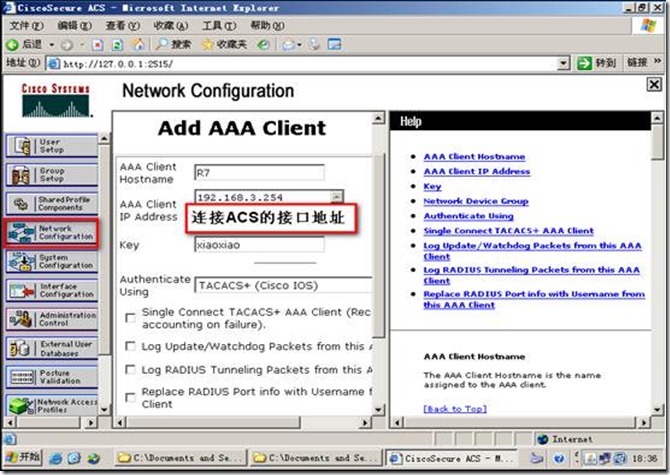Open the Back button history arrow
The image size is (670, 475).
pos(52,44)
